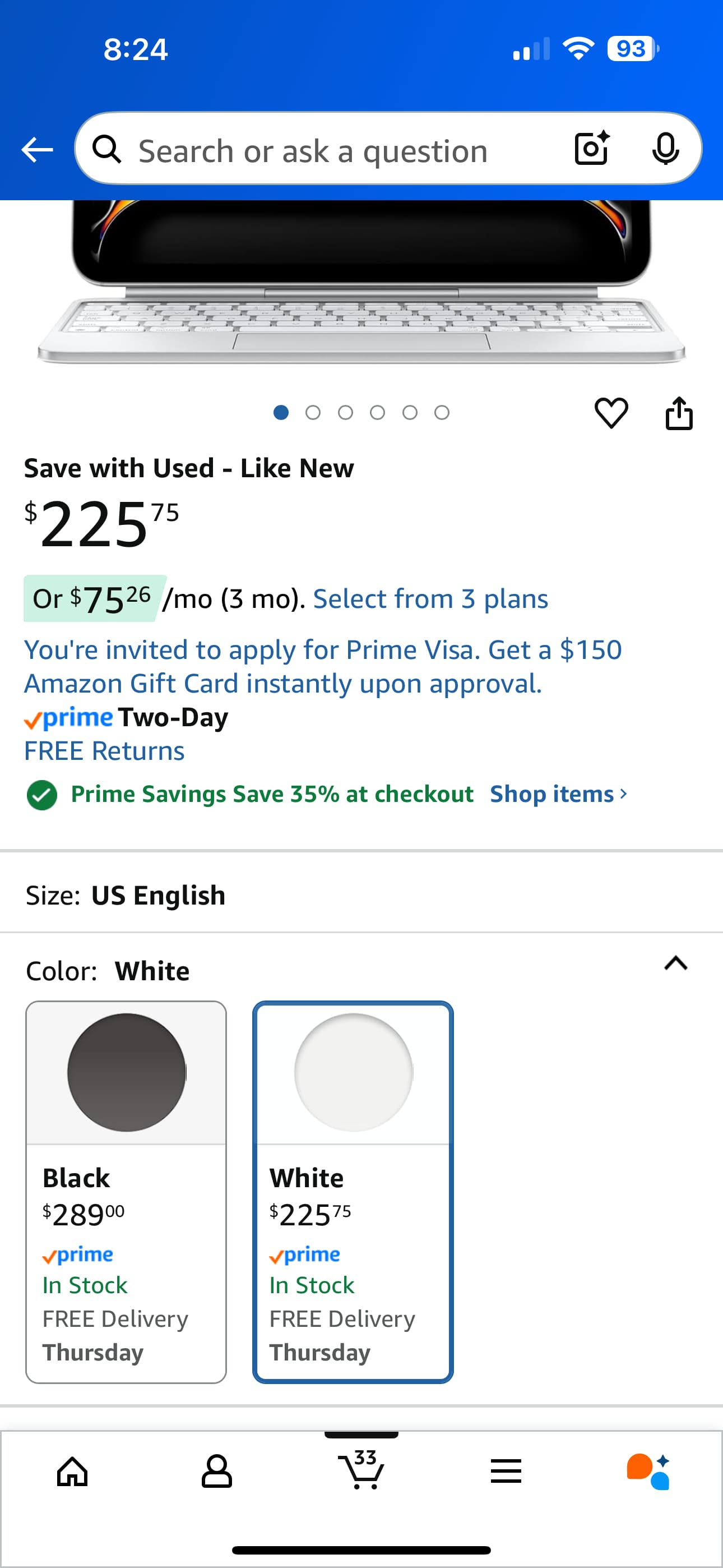Screen dimensions: 723x1568
Task: Open camera lens search icon
Action: tap(591, 149)
